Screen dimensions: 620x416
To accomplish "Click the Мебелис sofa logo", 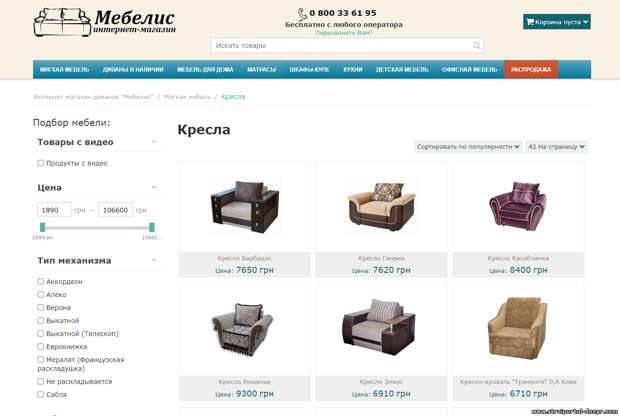I will 62,23.
